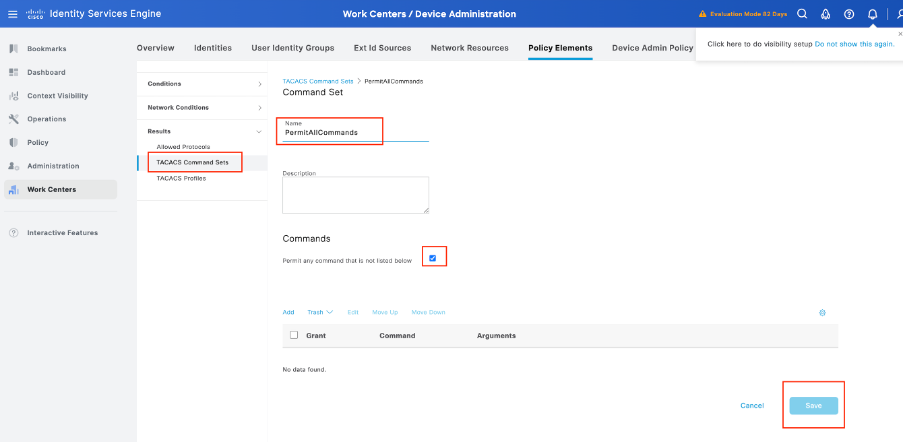Open the Device Admin Policy tab
The width and height of the screenshot is (904, 442).
tap(653, 48)
